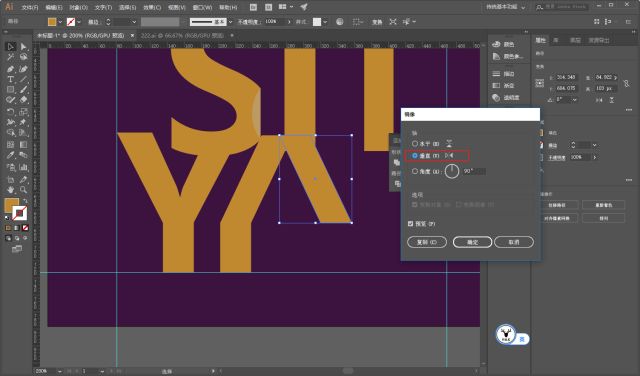The width and height of the screenshot is (640, 376).
Task: Select the angle radio button
Action: [415, 171]
